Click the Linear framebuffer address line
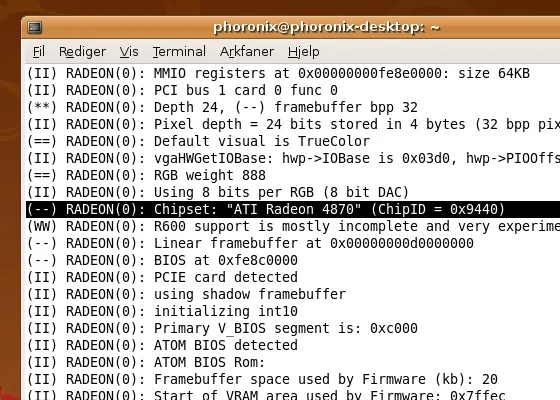Screen dimensions: 560x400 [250, 243]
